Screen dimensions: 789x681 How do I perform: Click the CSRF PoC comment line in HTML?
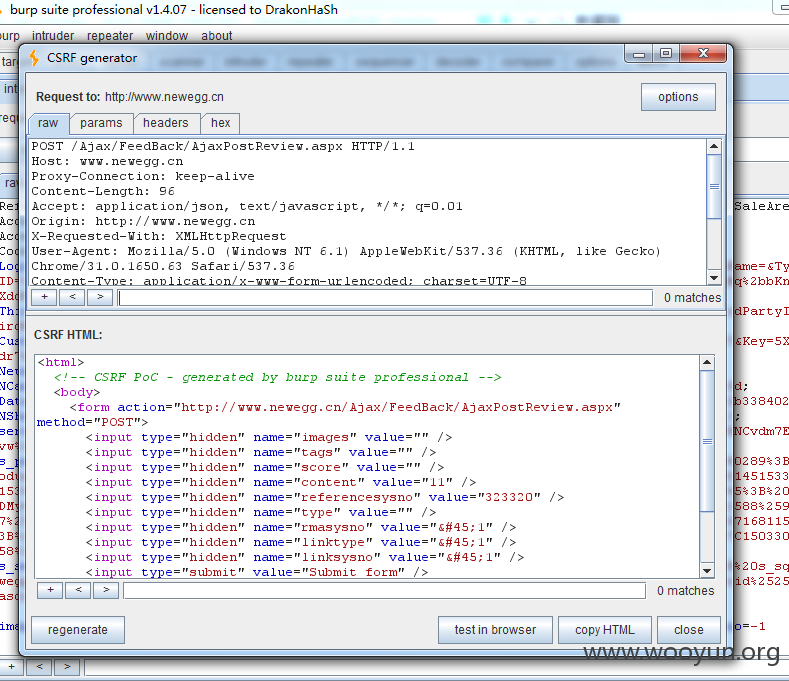[x=278, y=377]
